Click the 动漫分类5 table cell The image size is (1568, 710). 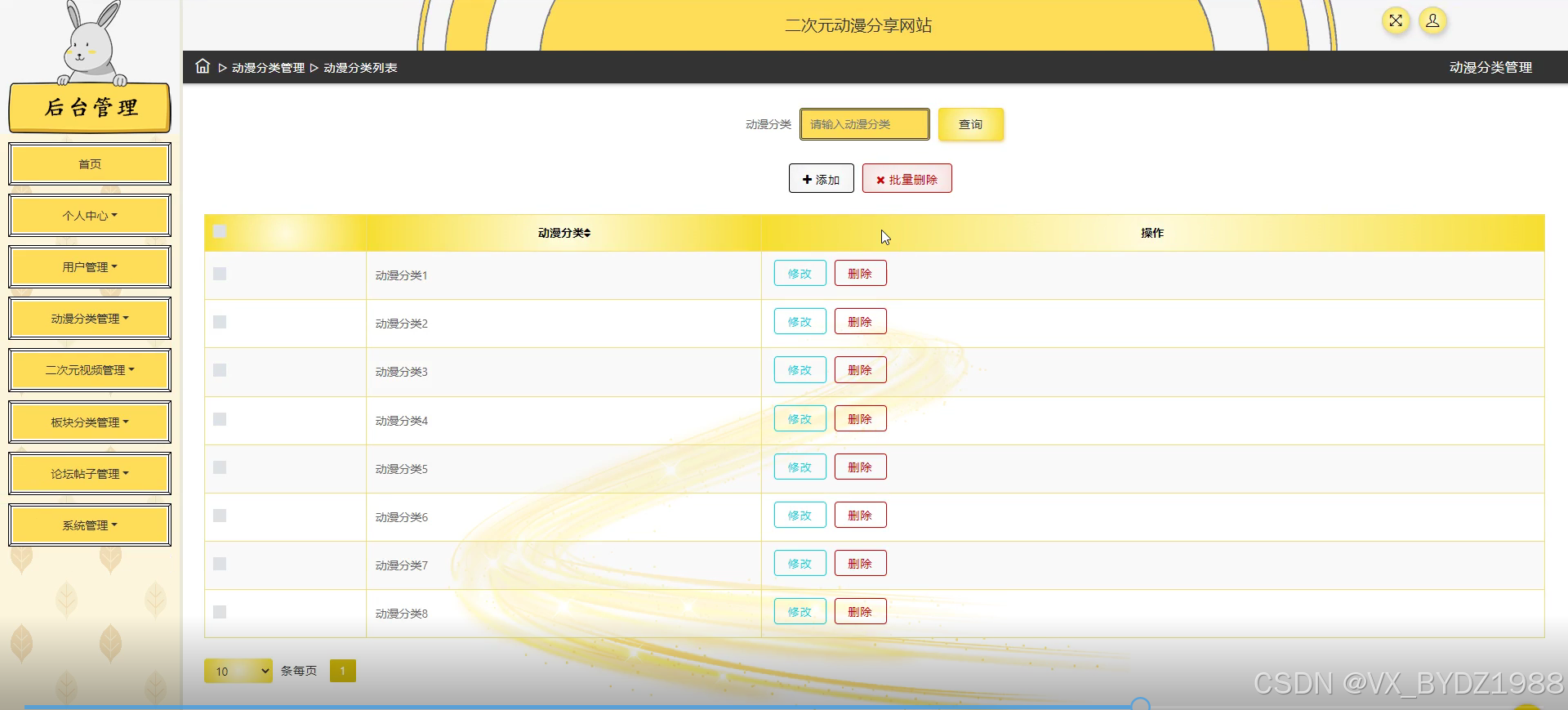coord(563,469)
